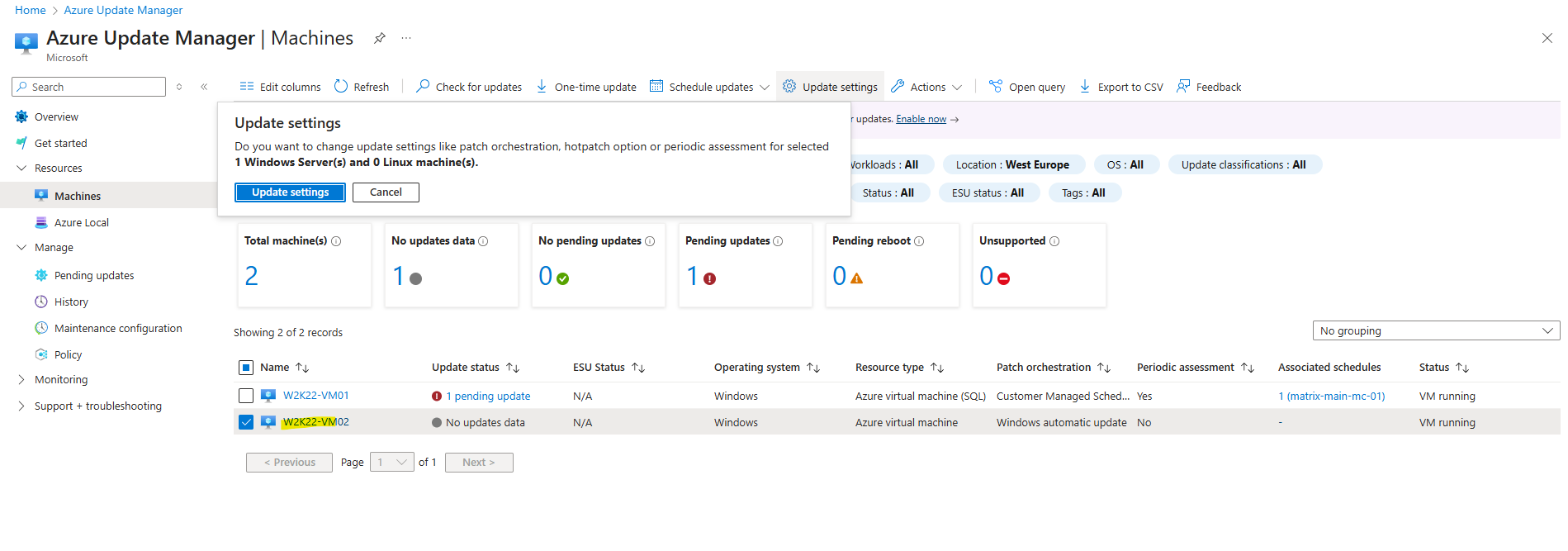Click Feedback in toolbar
This screenshot has width=1568, height=551.
[x=1209, y=87]
